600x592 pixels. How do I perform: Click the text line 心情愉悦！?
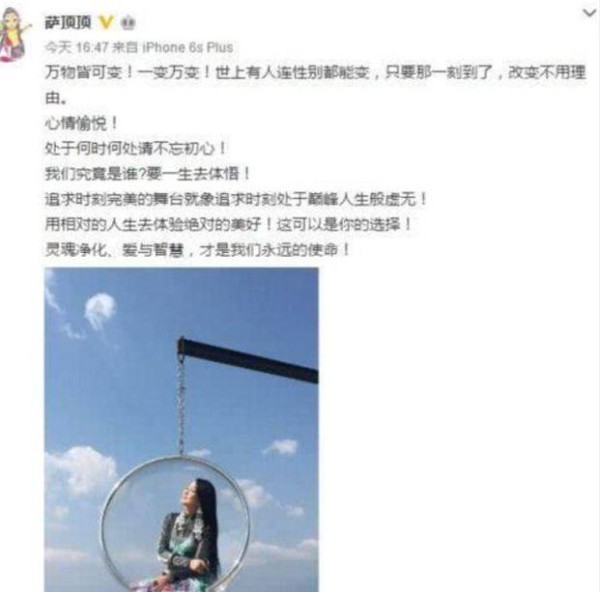click(81, 123)
